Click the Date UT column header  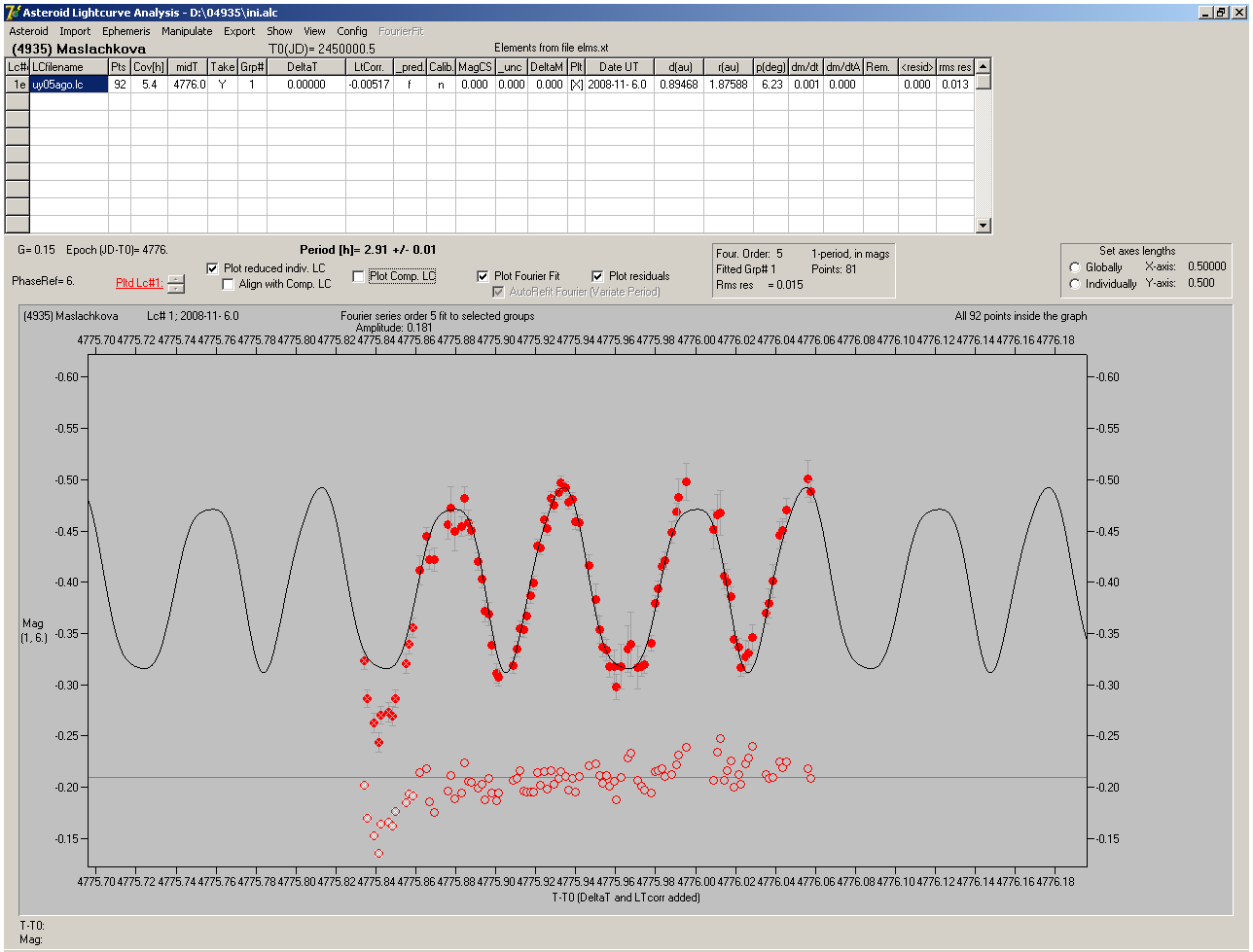(x=619, y=67)
